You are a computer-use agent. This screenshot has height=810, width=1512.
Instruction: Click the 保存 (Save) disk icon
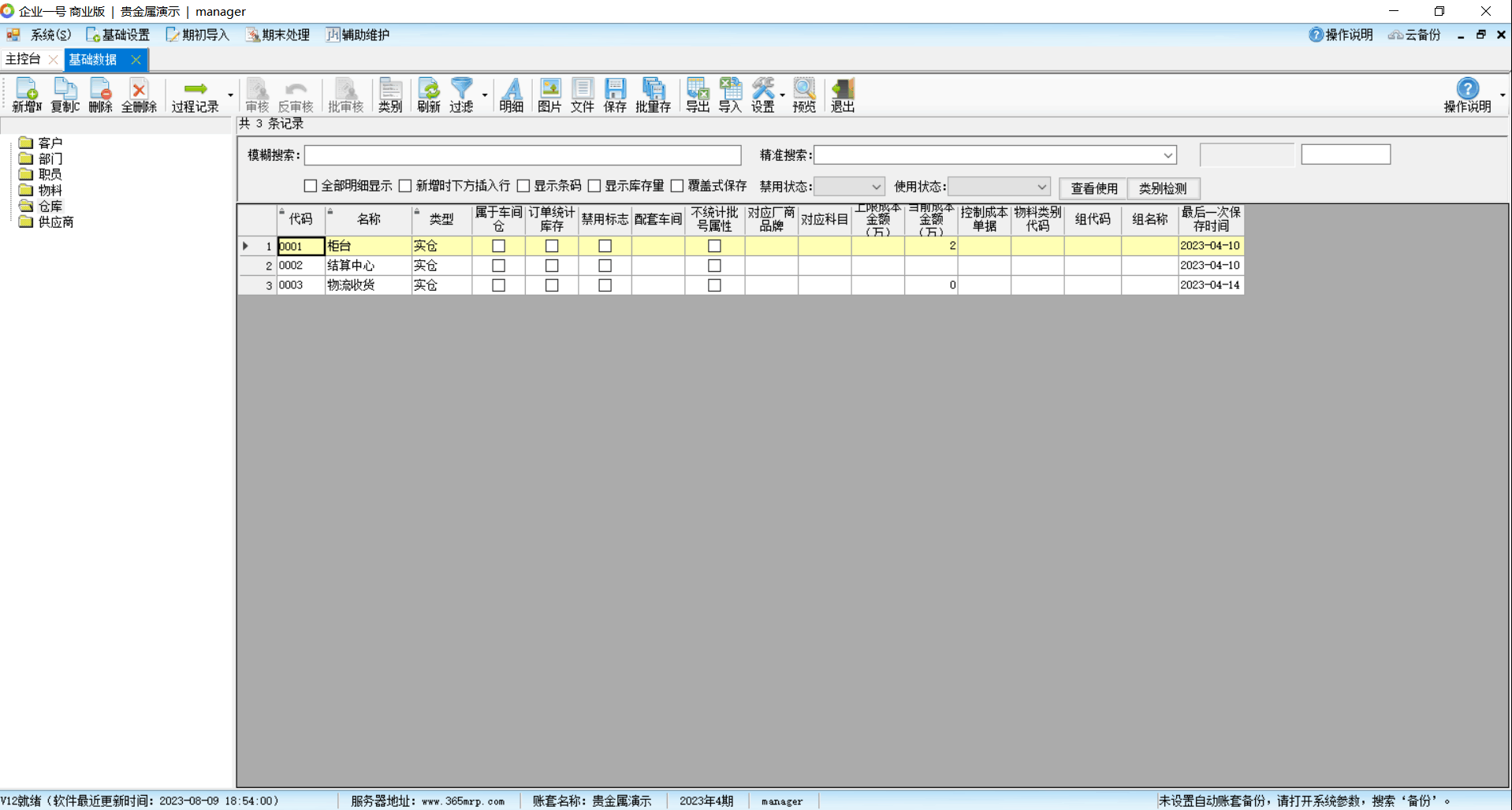pos(615,95)
